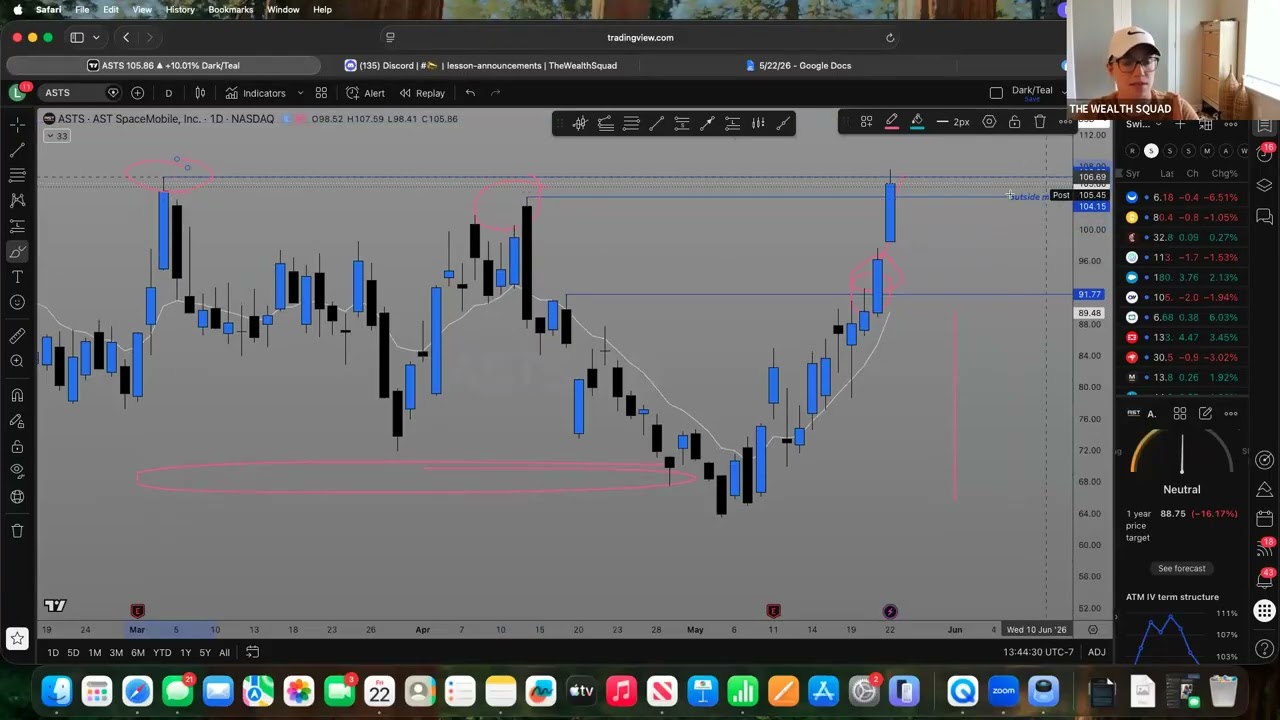
Task: Select watchlist row with last price 6.18
Action: (1184, 198)
